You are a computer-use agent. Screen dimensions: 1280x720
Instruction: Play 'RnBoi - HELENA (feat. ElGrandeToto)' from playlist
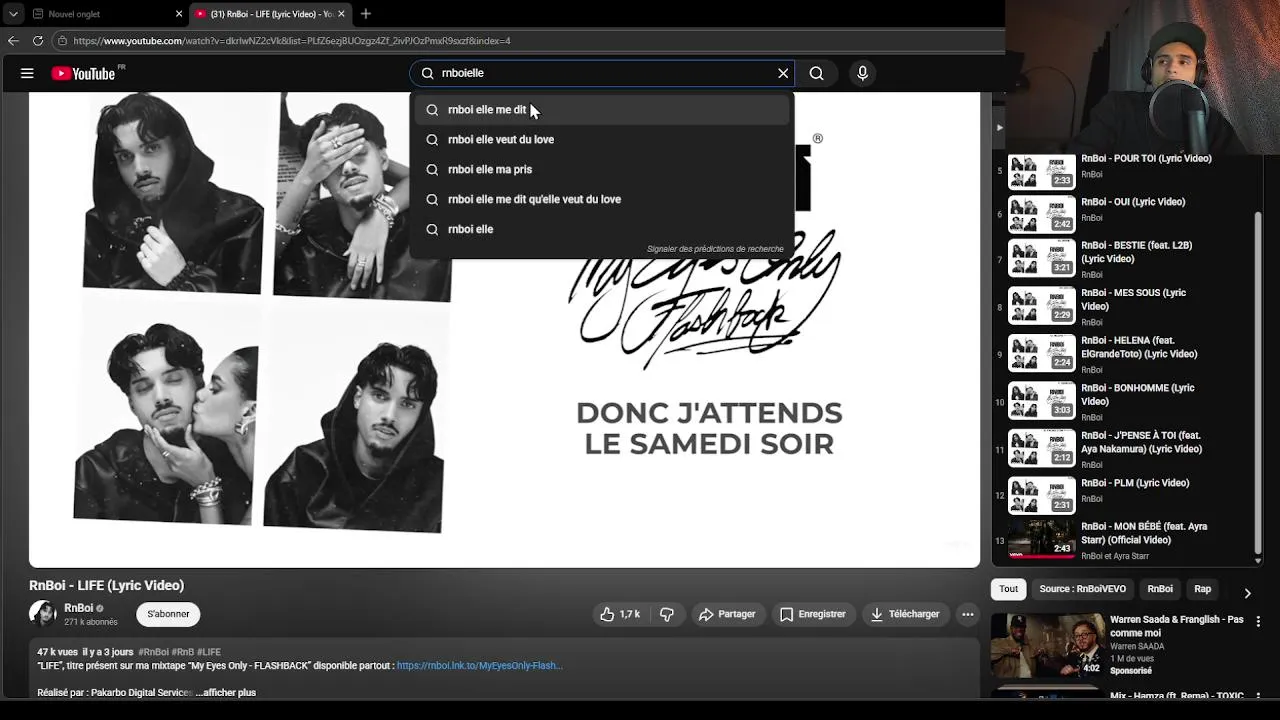pyautogui.click(x=1122, y=354)
